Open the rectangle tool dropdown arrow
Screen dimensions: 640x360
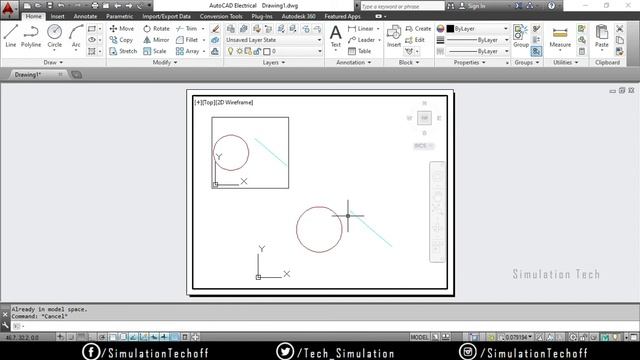click(x=100, y=29)
